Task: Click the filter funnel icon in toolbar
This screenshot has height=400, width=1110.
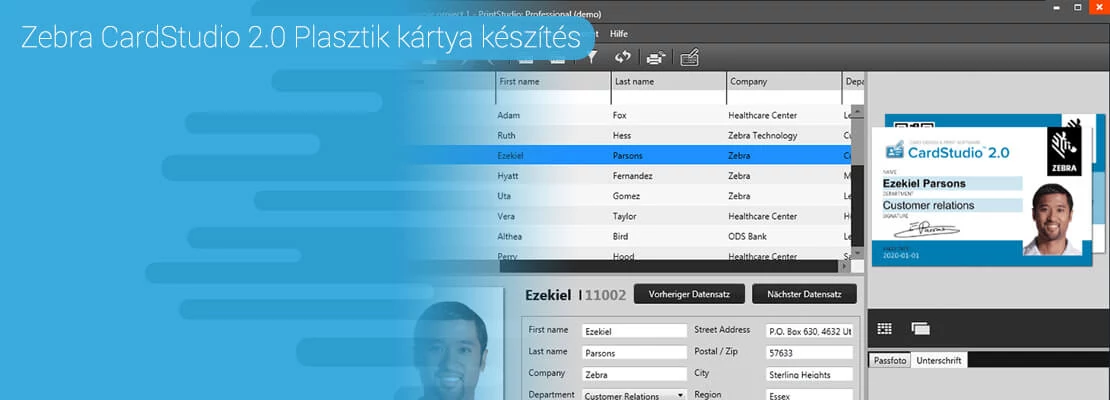Action: pyautogui.click(x=593, y=57)
